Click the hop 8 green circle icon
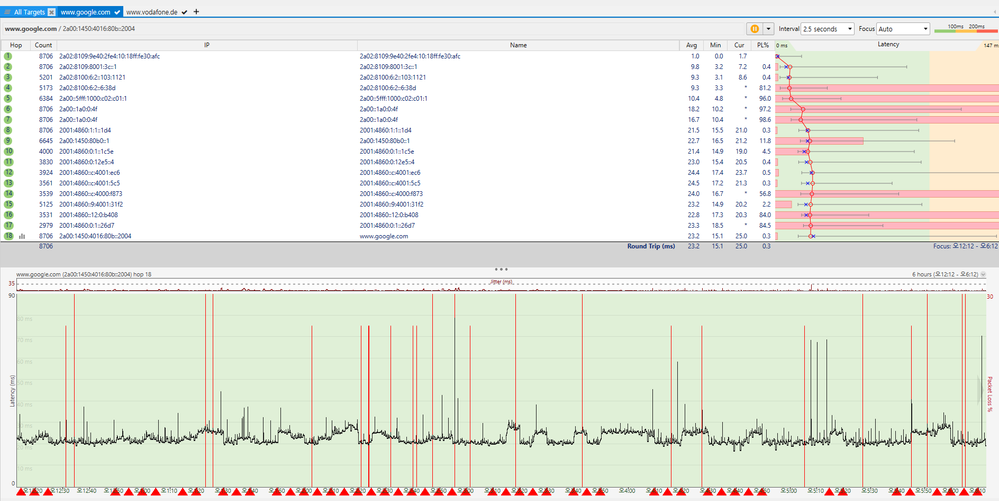 point(8,130)
